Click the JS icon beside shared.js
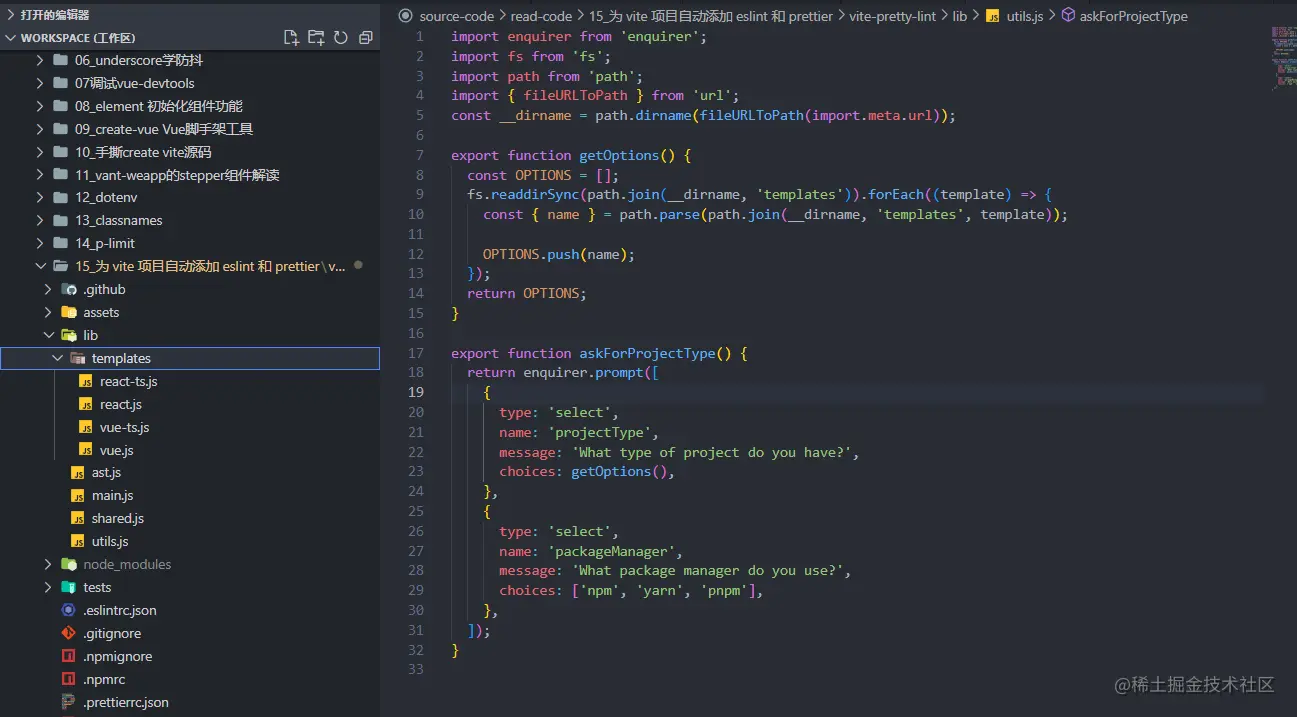Screen dimensions: 1297x717 point(78,518)
